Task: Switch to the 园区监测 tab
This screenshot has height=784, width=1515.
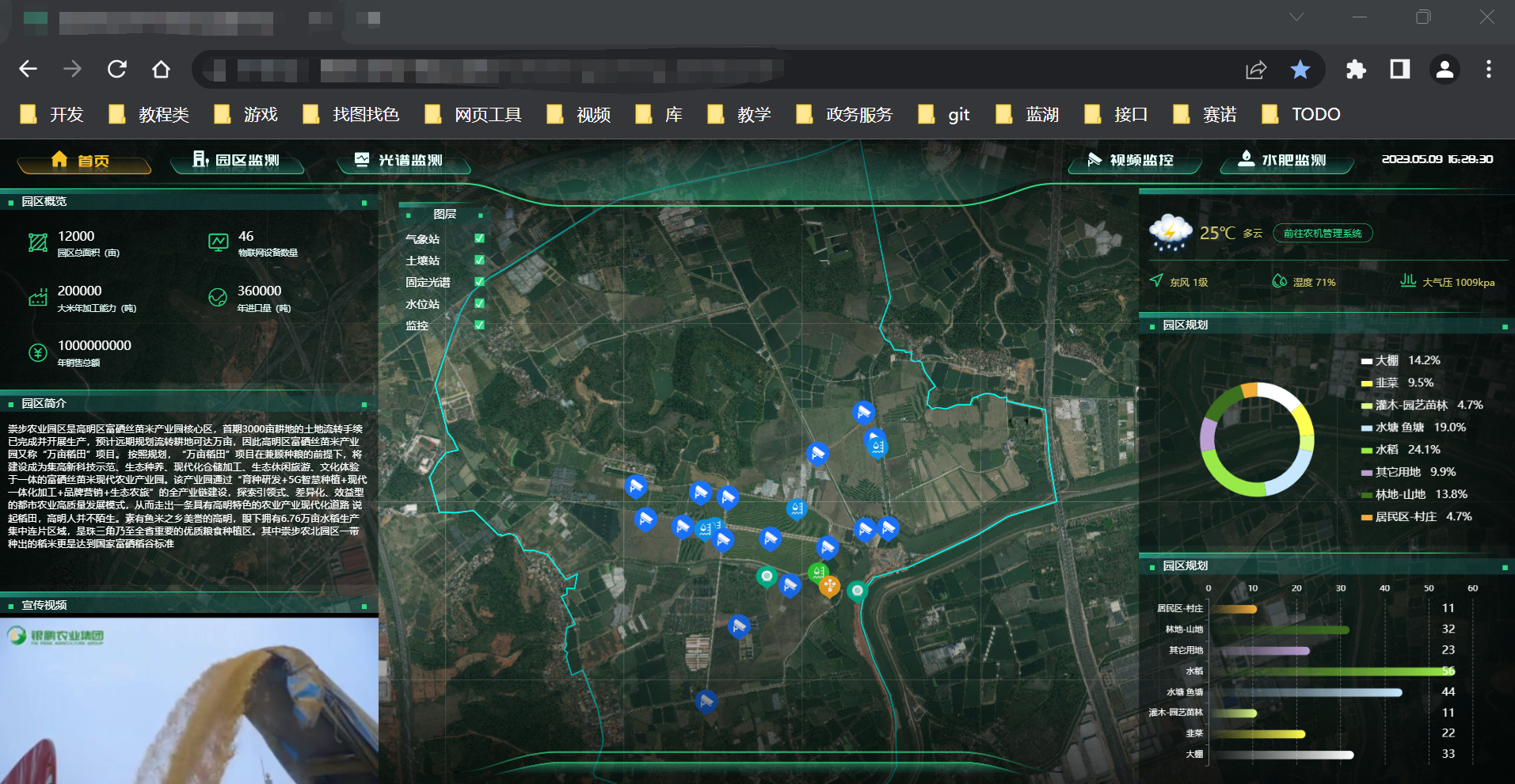Action: pos(237,161)
